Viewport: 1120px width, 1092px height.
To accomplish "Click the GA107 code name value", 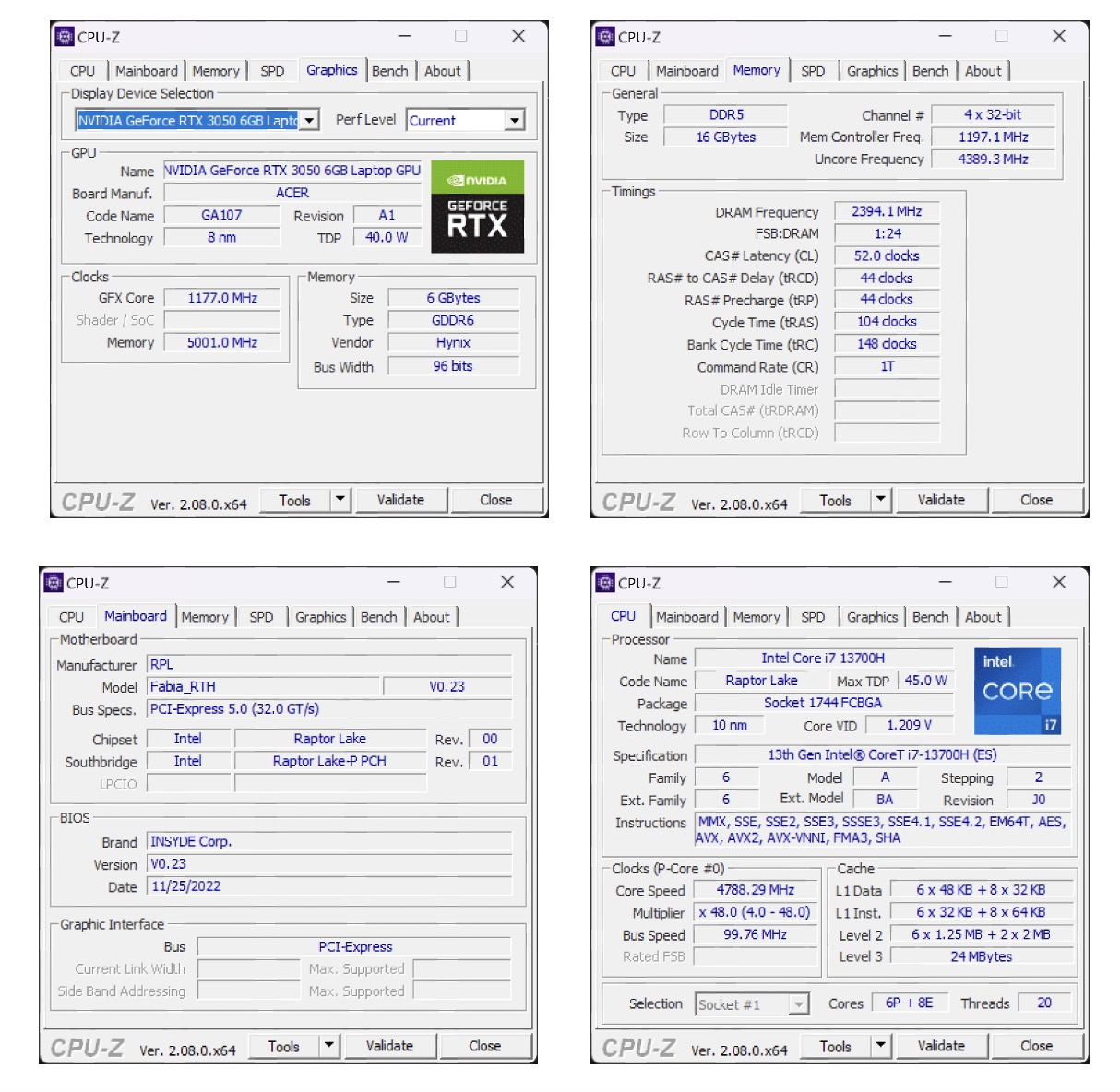I will tap(221, 215).
